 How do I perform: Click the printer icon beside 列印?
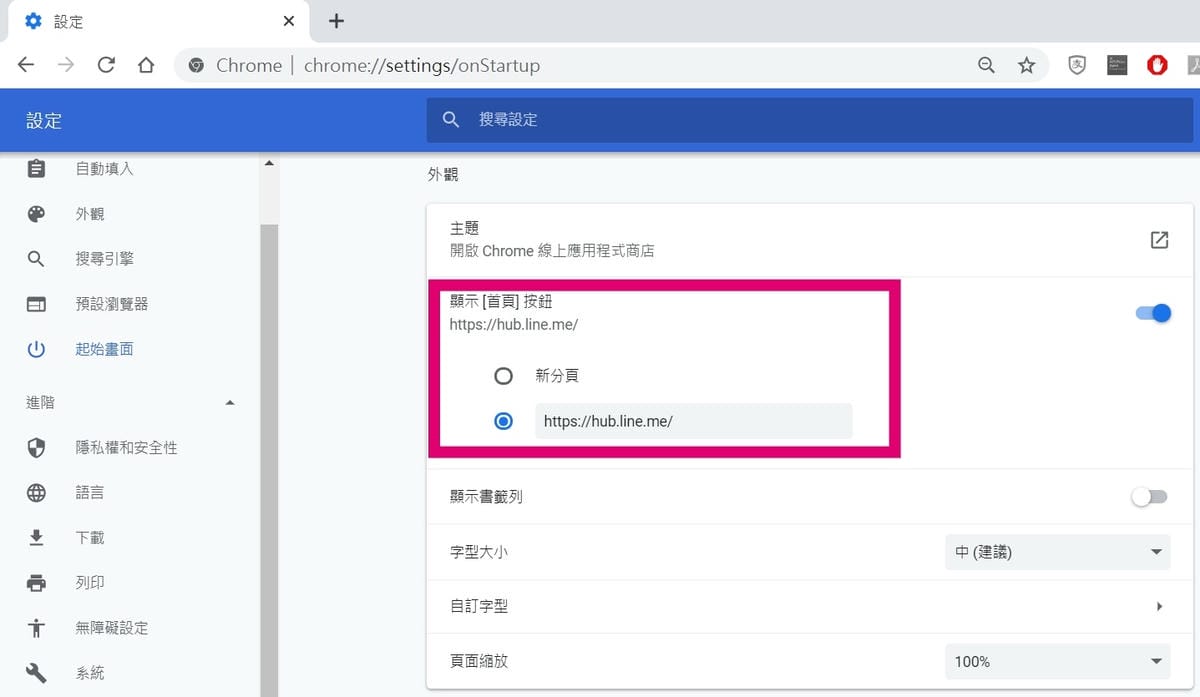pyautogui.click(x=36, y=583)
